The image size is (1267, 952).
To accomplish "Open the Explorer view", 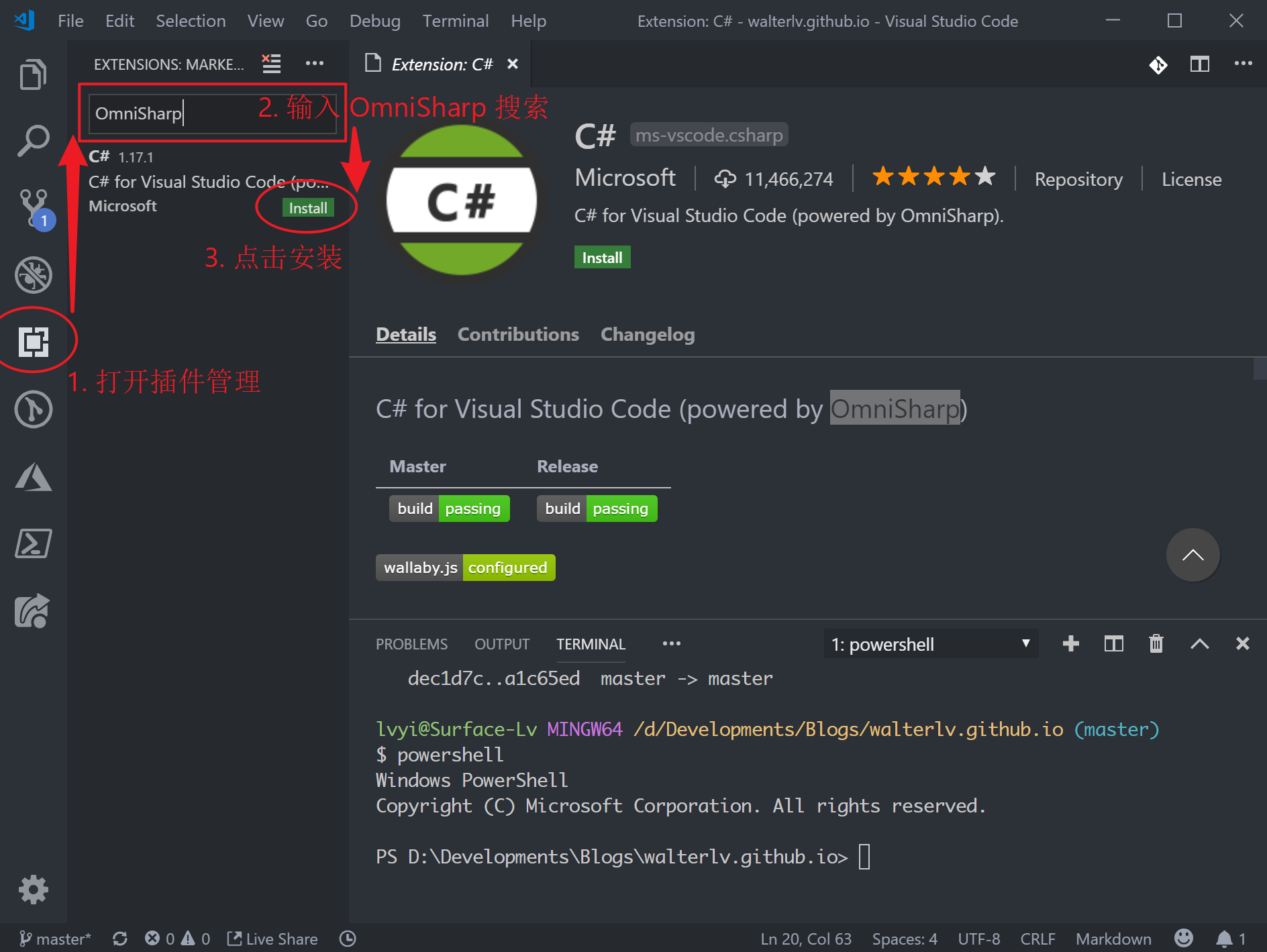I will click(x=33, y=73).
